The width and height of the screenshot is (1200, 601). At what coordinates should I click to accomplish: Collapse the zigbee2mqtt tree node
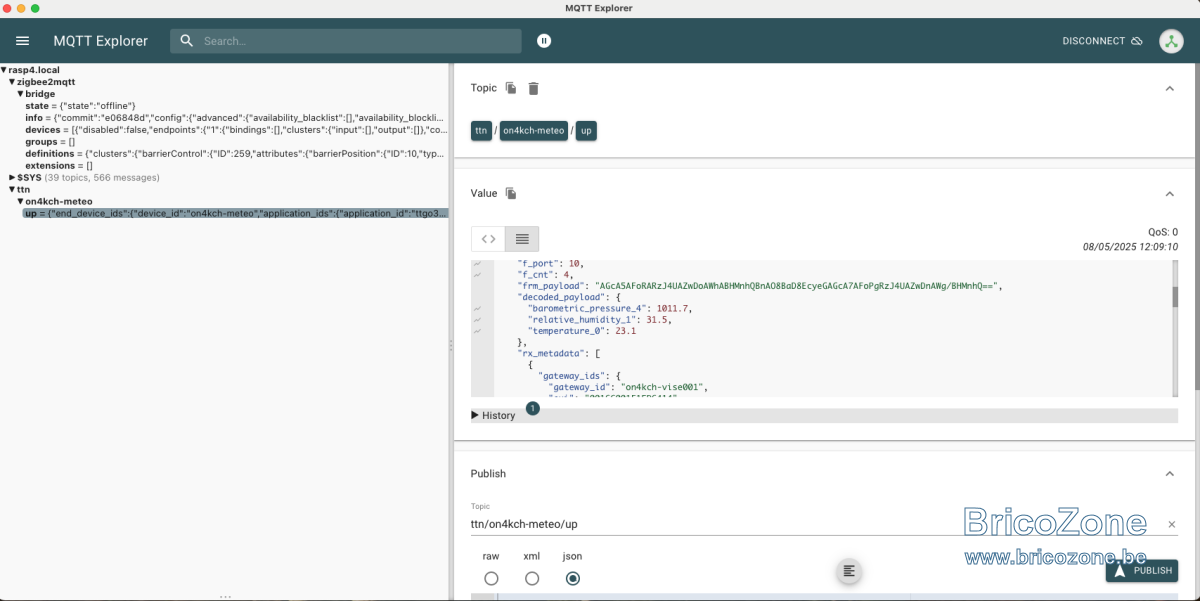12,82
